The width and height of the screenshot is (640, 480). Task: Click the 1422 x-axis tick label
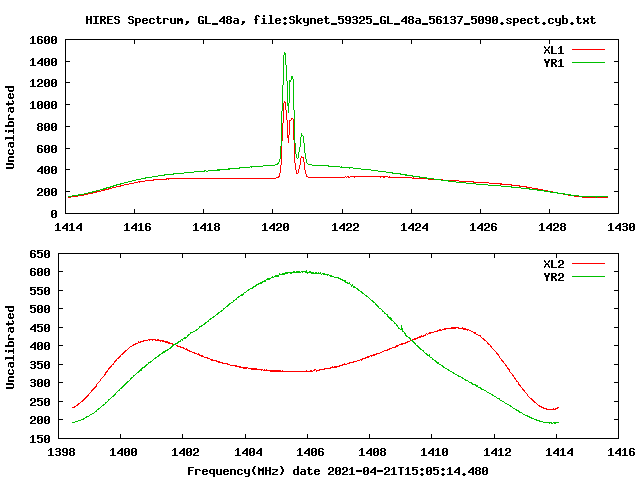[x=345, y=227]
